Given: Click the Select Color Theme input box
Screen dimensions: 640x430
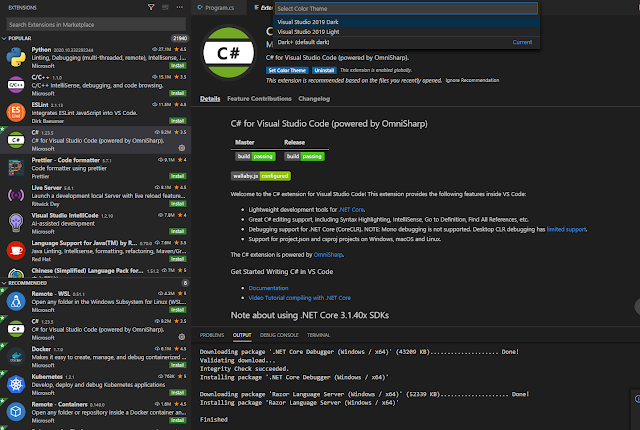Looking at the screenshot, I should [406, 8].
